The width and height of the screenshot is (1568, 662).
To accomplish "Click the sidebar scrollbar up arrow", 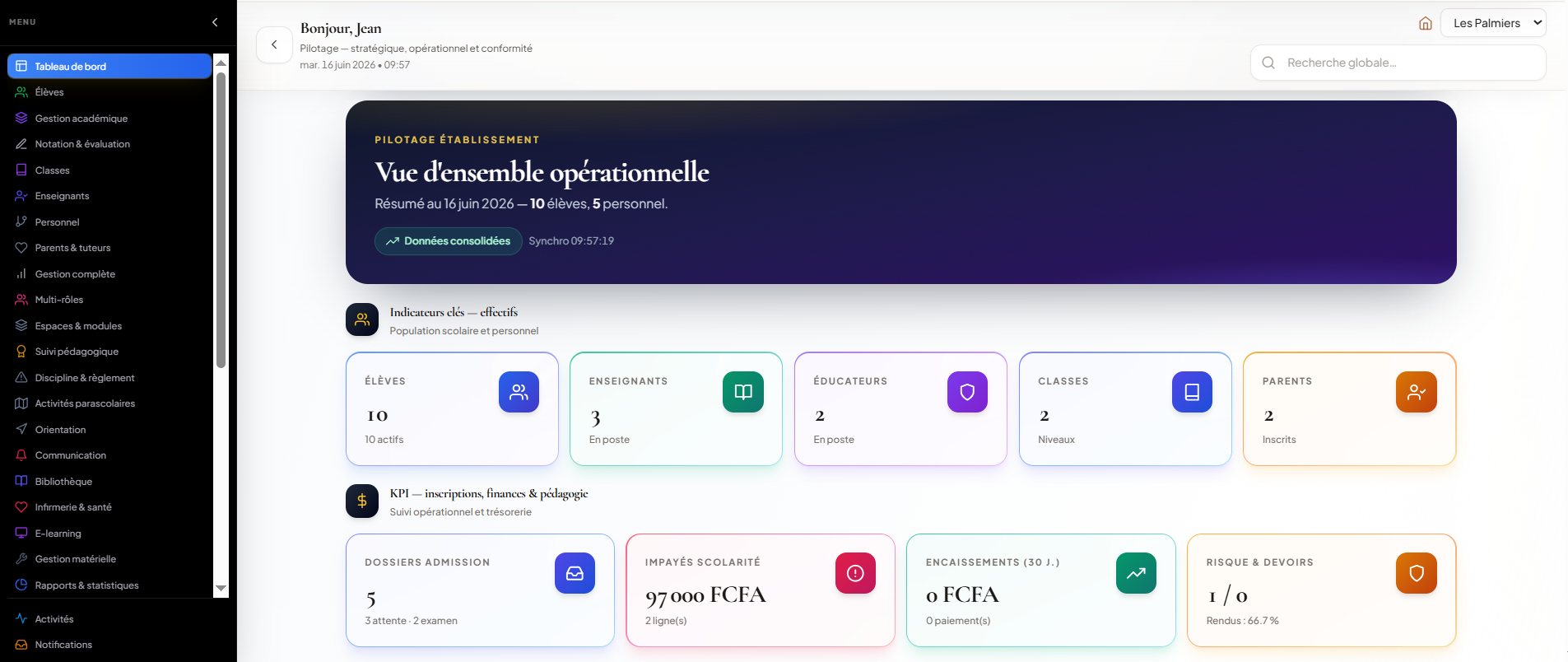I will coord(221,63).
